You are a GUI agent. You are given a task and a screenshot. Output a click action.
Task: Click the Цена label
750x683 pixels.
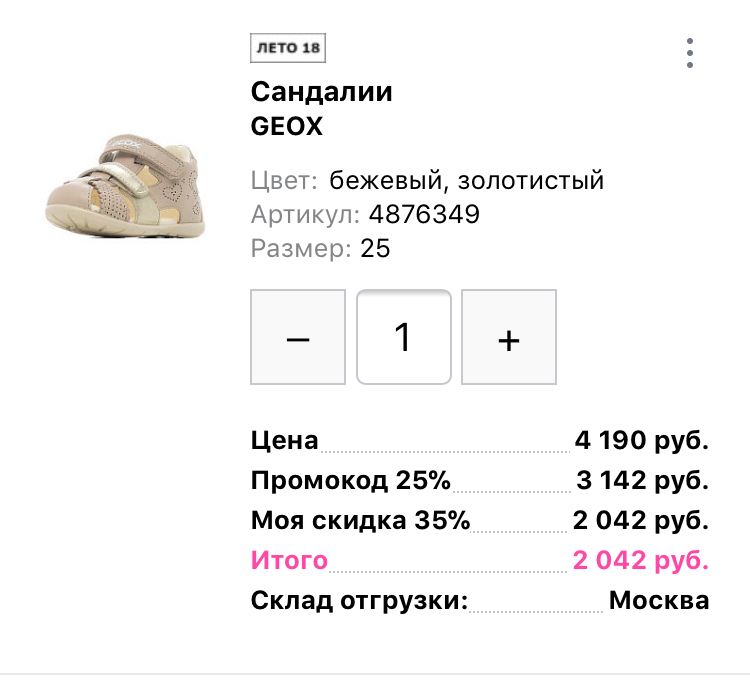point(285,440)
